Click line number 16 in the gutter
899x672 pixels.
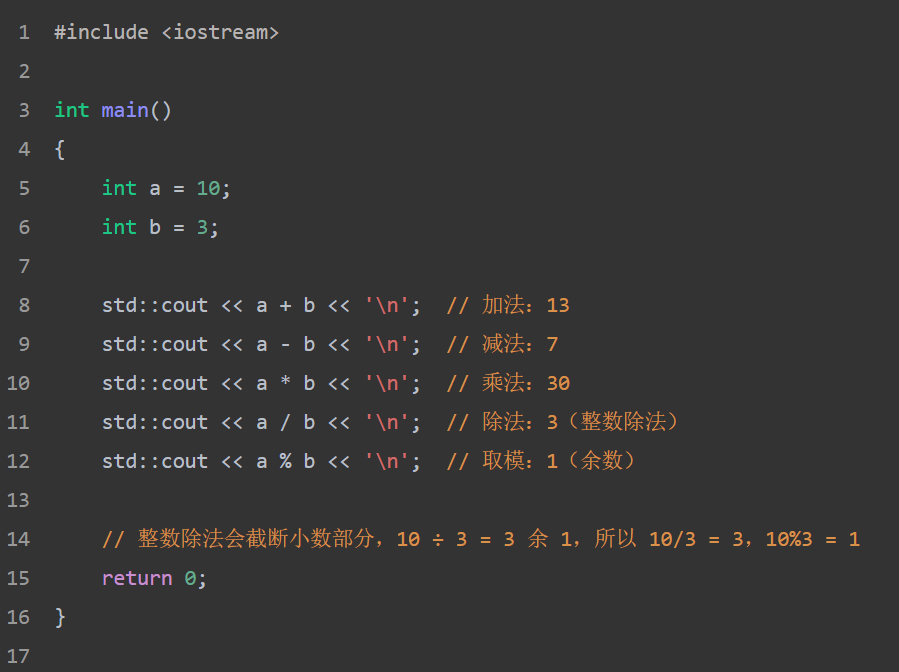(x=18, y=617)
